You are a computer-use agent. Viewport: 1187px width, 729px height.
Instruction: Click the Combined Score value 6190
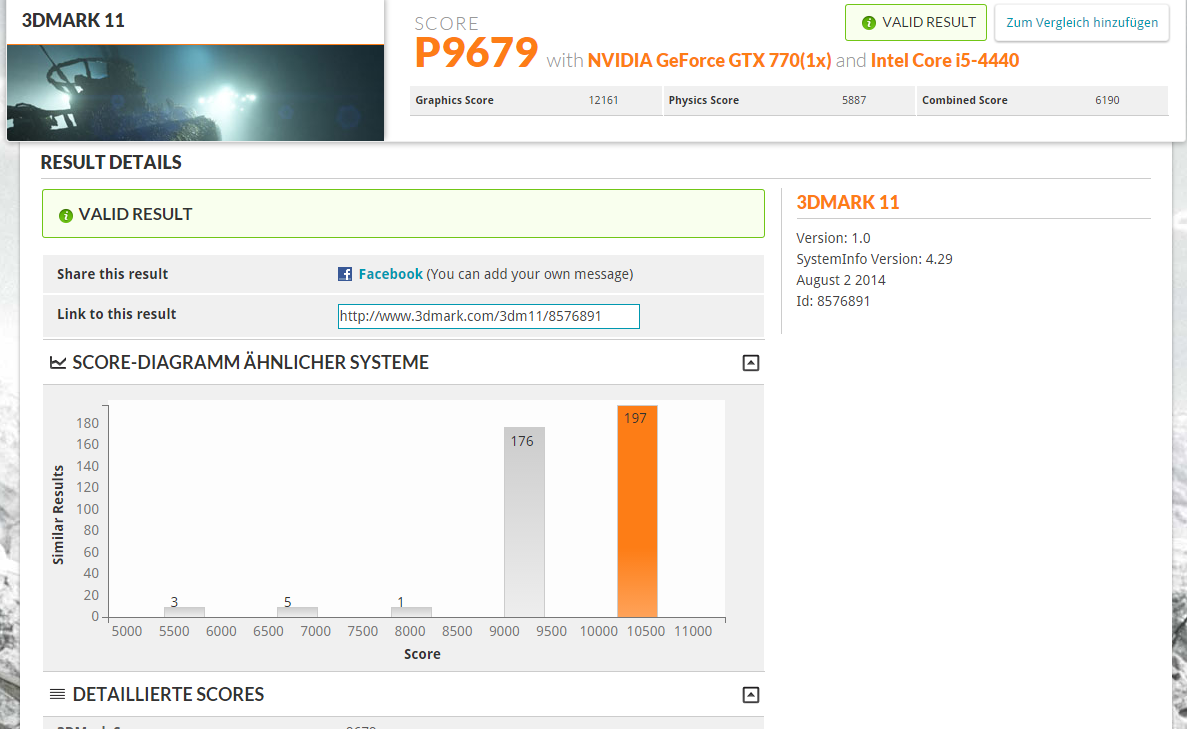(x=1107, y=100)
